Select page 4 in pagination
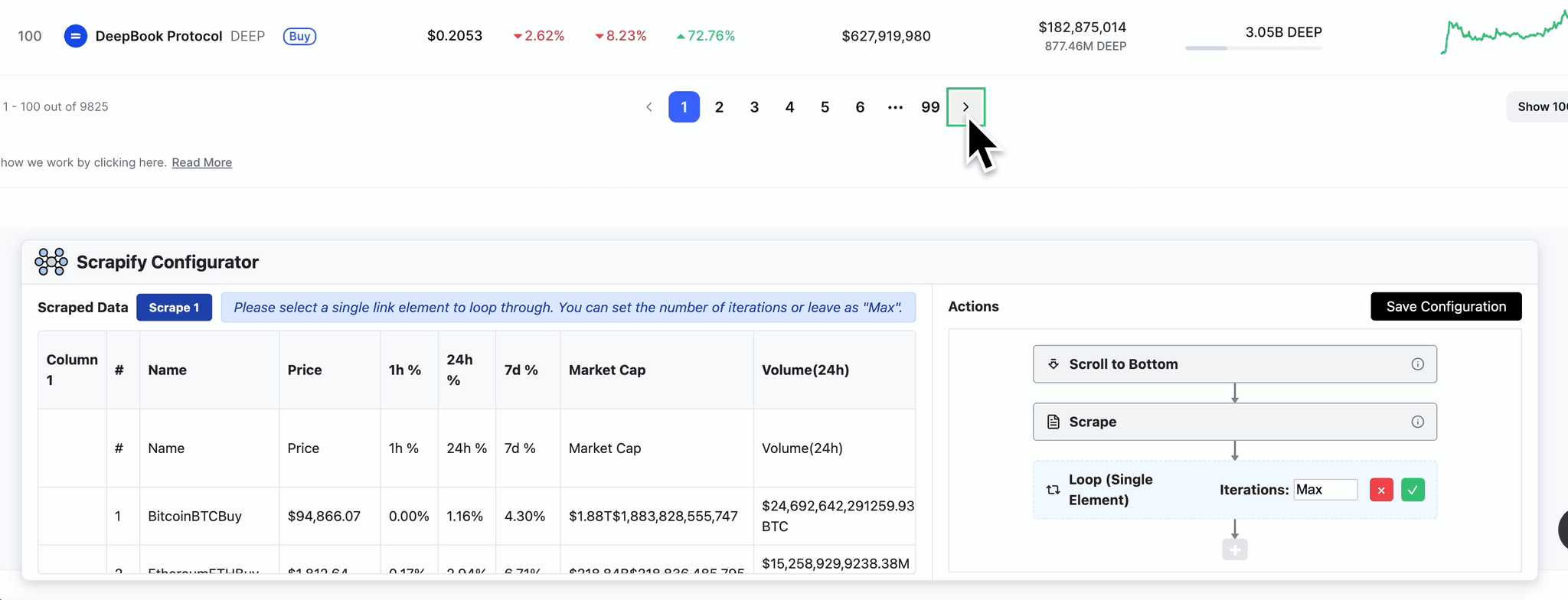The height and width of the screenshot is (600, 1568). (x=789, y=107)
